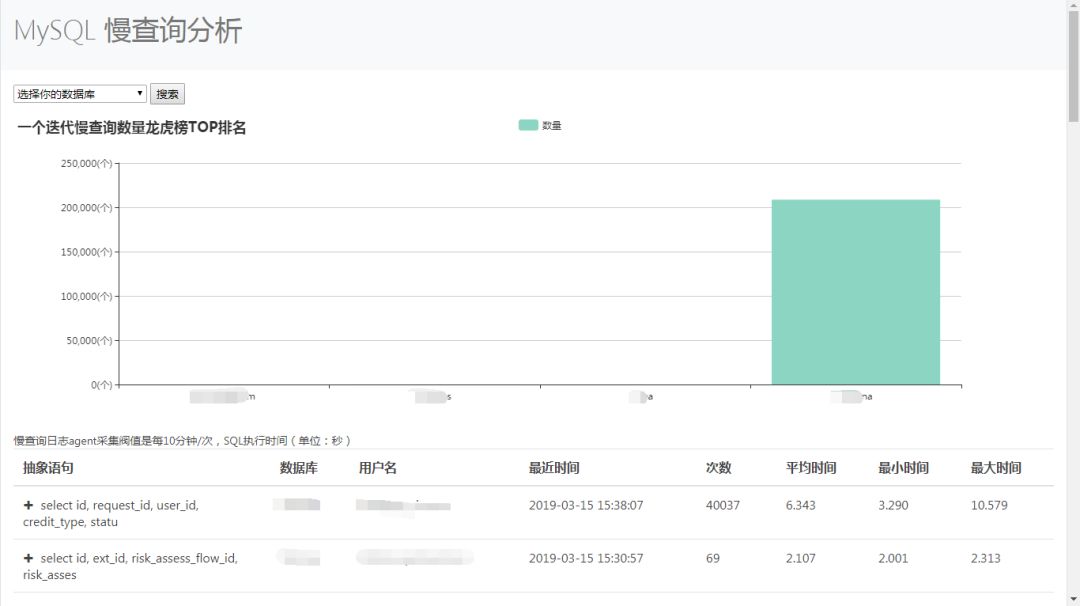Open the 选择你的数据库 dropdown
Screen dimensions: 1080x606
(x=80, y=94)
